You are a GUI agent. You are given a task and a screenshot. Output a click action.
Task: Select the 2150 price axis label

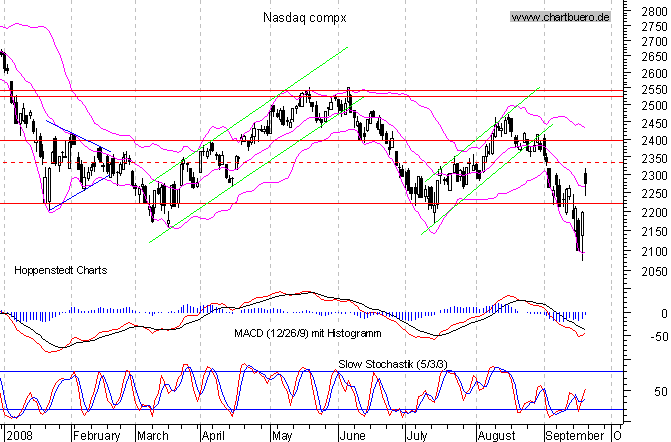(x=655, y=232)
